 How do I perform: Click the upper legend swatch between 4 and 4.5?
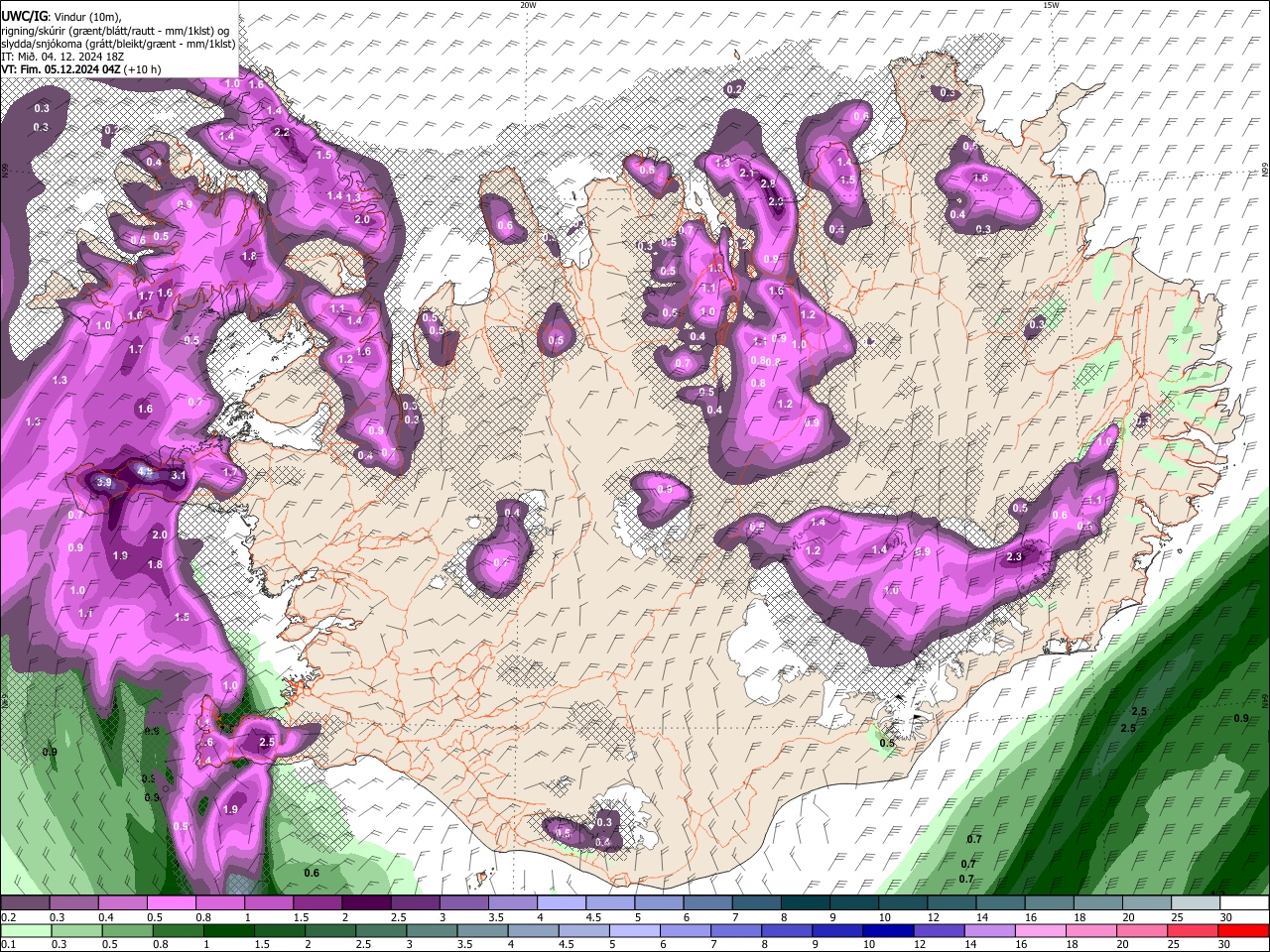click(x=561, y=903)
